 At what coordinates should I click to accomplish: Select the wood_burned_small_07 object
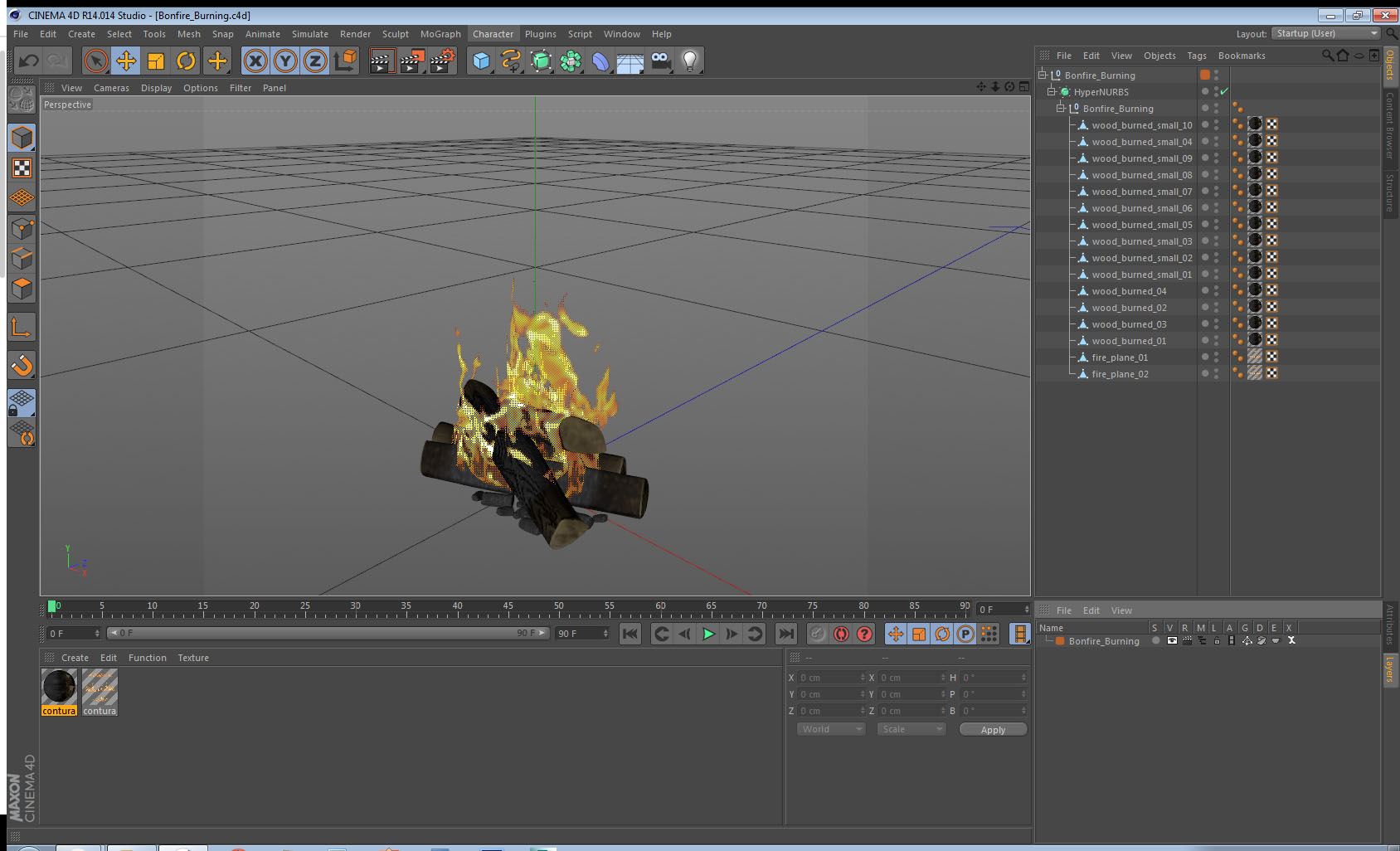pyautogui.click(x=1141, y=192)
